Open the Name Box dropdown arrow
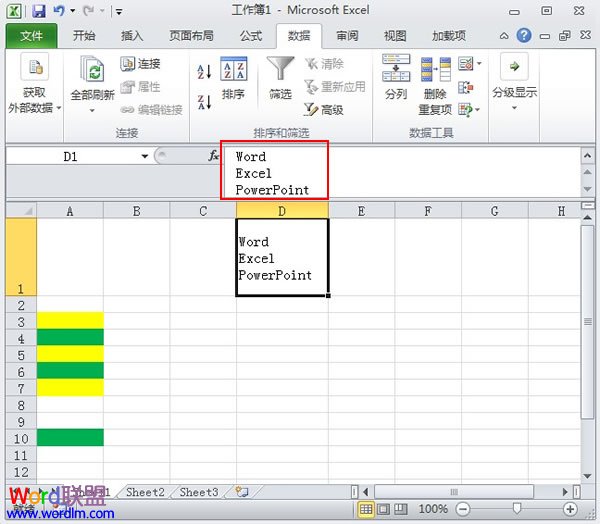The width and height of the screenshot is (600, 524). point(145,156)
